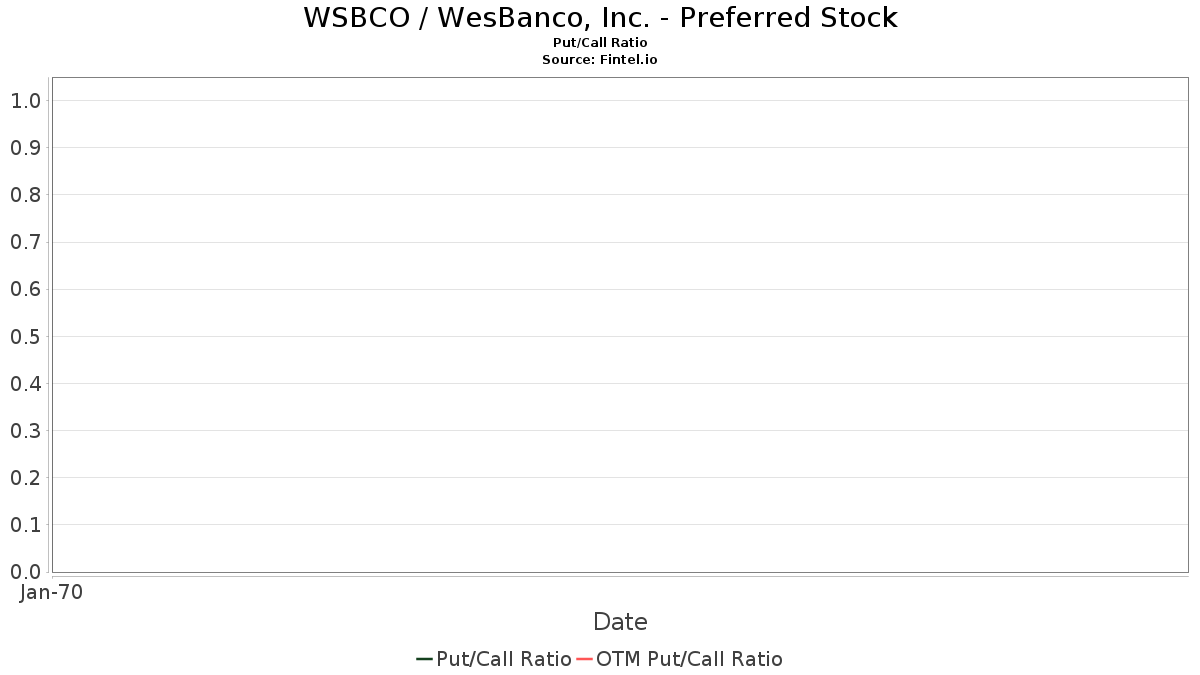Click the Jan-70 x-axis tick label
The width and height of the screenshot is (1200, 675).
tap(51, 592)
